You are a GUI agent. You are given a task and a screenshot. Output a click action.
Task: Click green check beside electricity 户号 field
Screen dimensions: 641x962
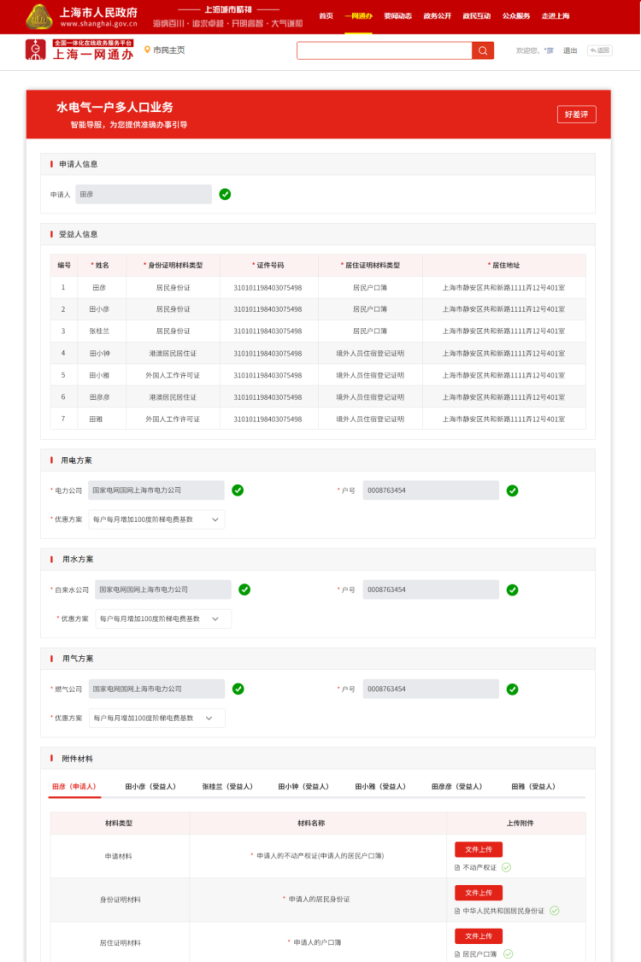coord(512,490)
